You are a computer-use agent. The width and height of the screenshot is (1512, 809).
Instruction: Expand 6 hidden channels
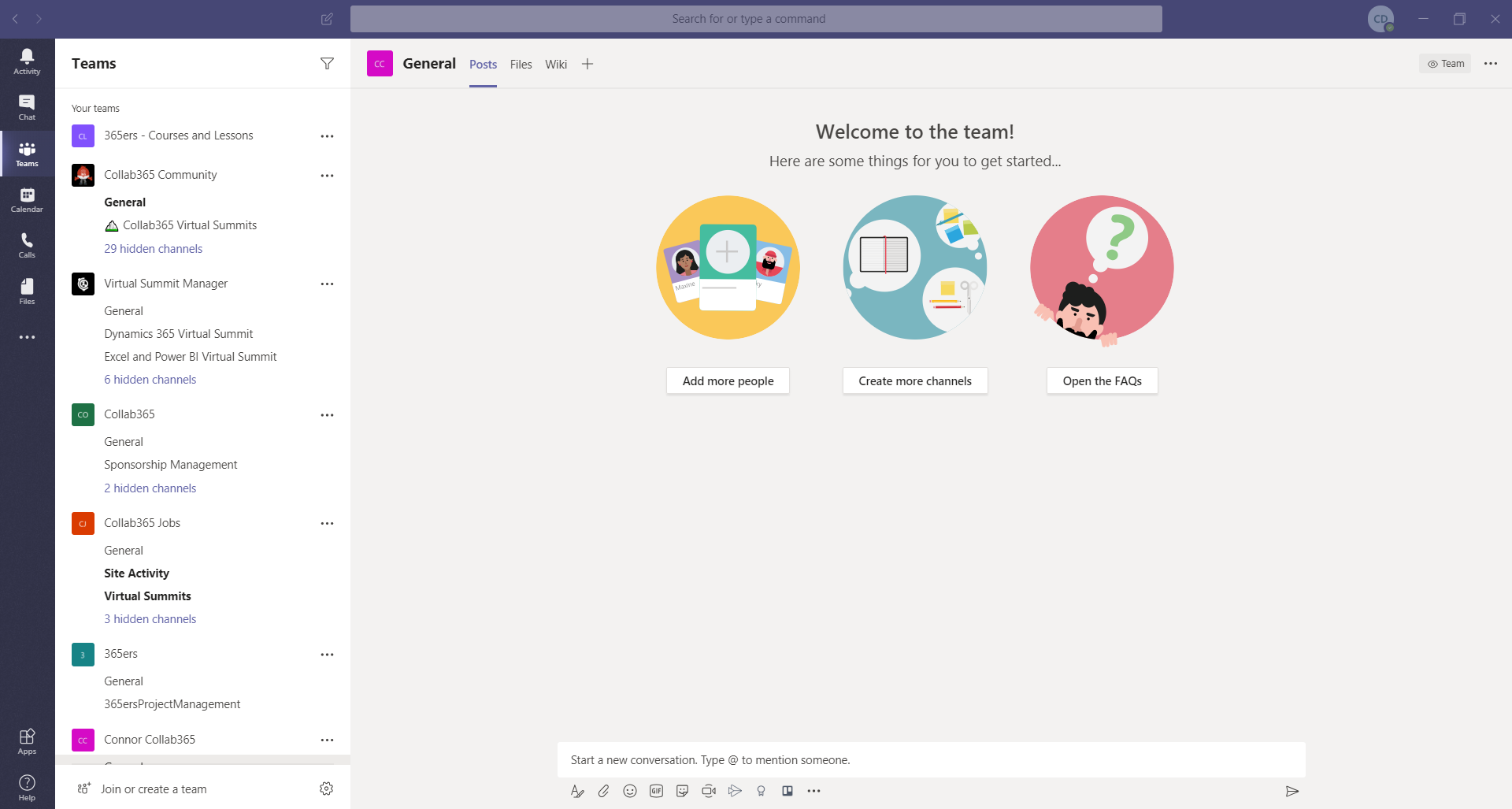tap(150, 380)
